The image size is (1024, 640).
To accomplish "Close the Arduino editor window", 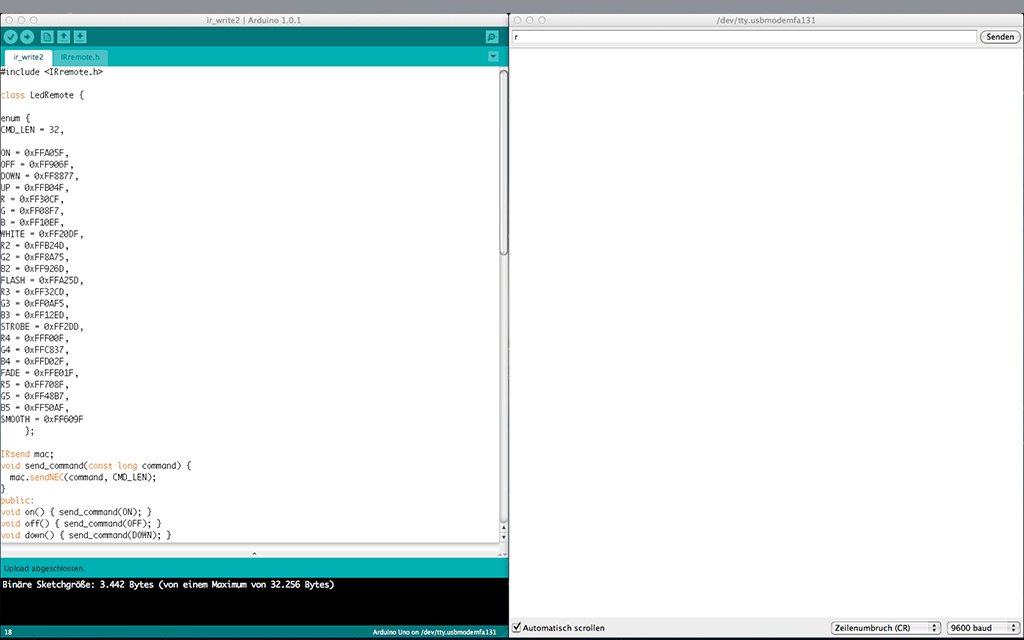I will click(7, 20).
